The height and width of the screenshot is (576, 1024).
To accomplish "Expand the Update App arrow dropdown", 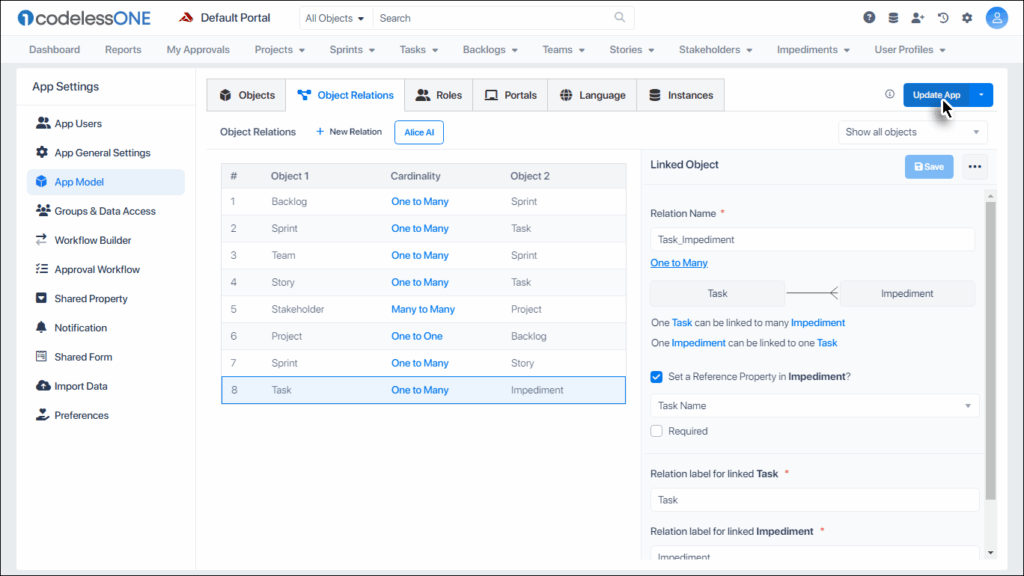I will click(982, 95).
